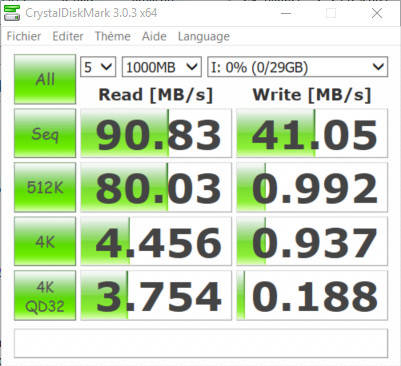Viewport: 401px width, 366px height.
Task: Run the Seq sequential test
Action: click(45, 133)
